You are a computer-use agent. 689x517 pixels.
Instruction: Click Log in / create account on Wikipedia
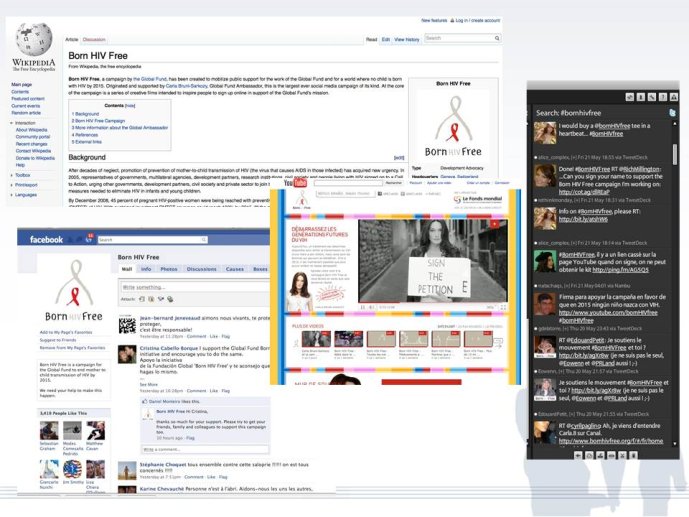[x=478, y=20]
